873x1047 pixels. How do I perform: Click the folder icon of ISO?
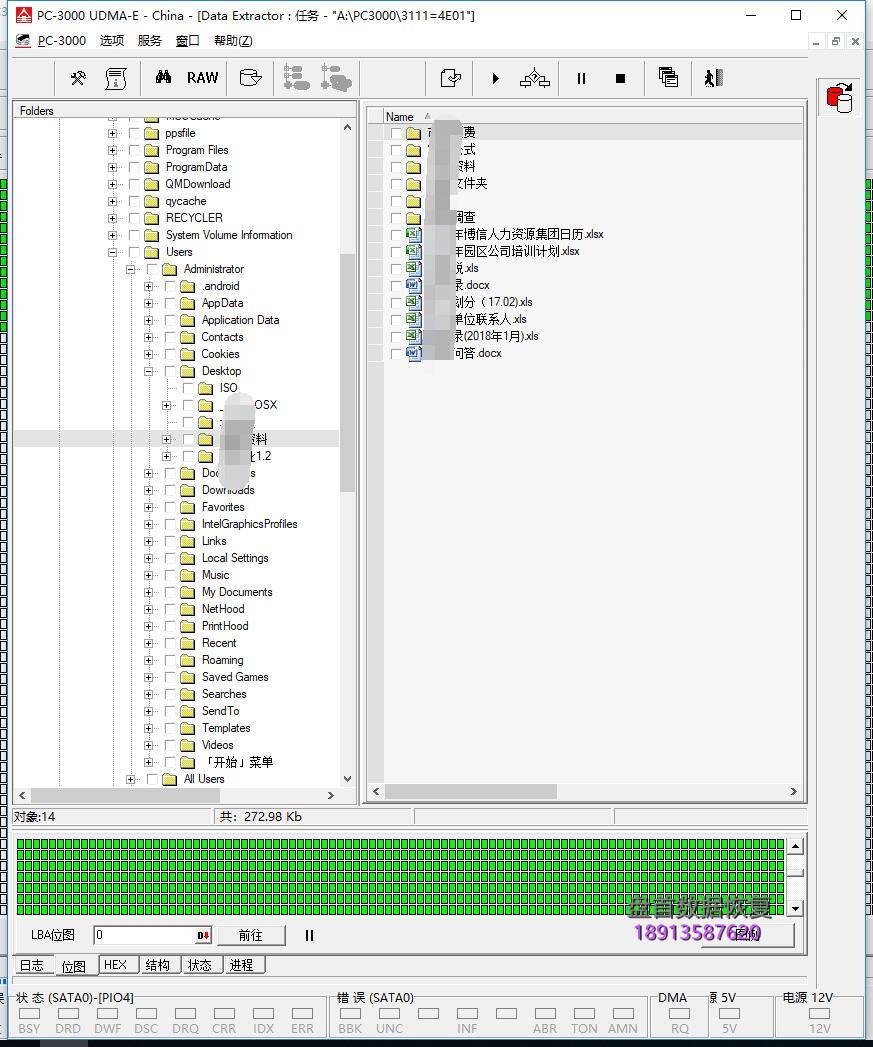point(206,388)
